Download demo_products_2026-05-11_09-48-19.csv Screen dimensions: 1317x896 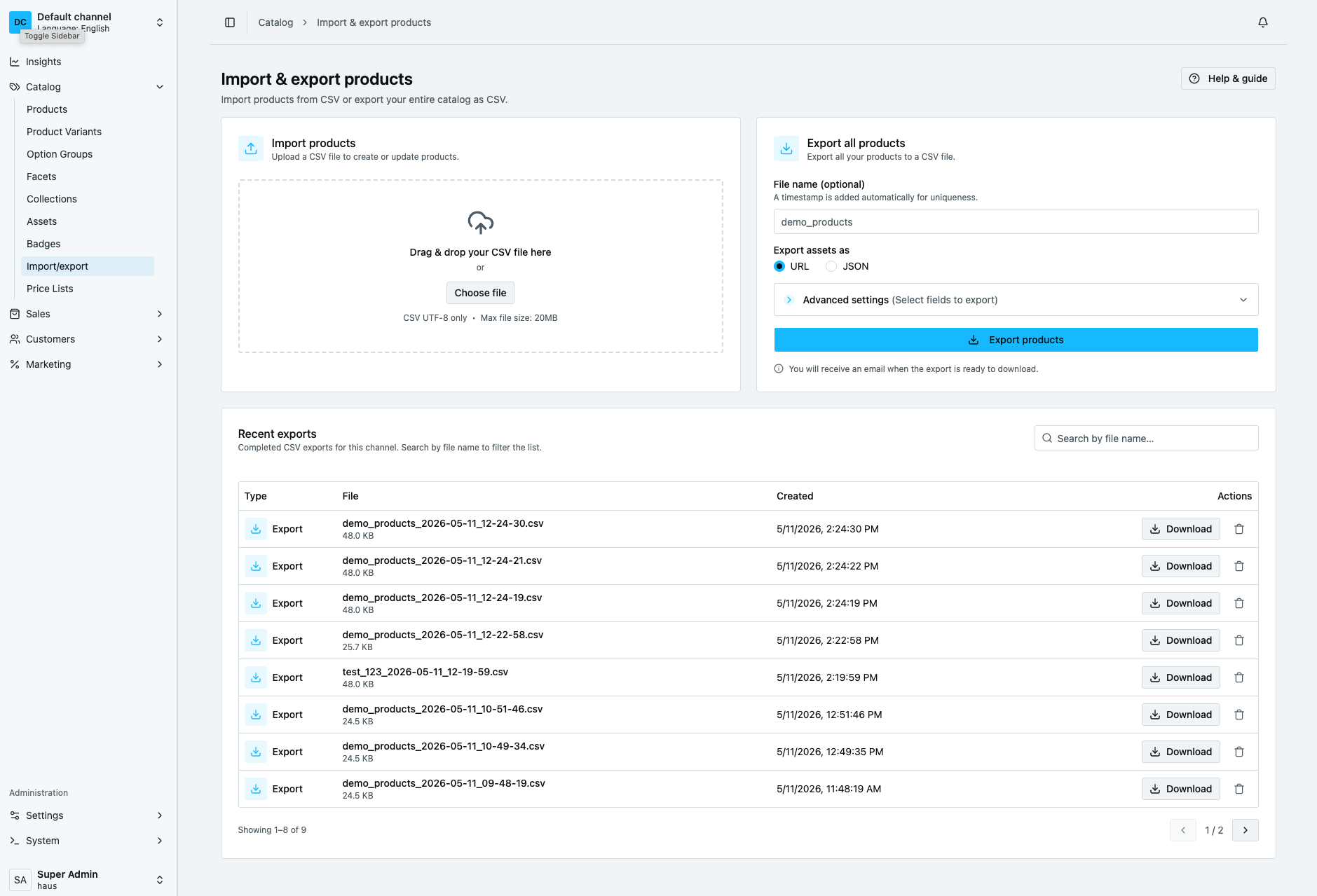[1181, 789]
